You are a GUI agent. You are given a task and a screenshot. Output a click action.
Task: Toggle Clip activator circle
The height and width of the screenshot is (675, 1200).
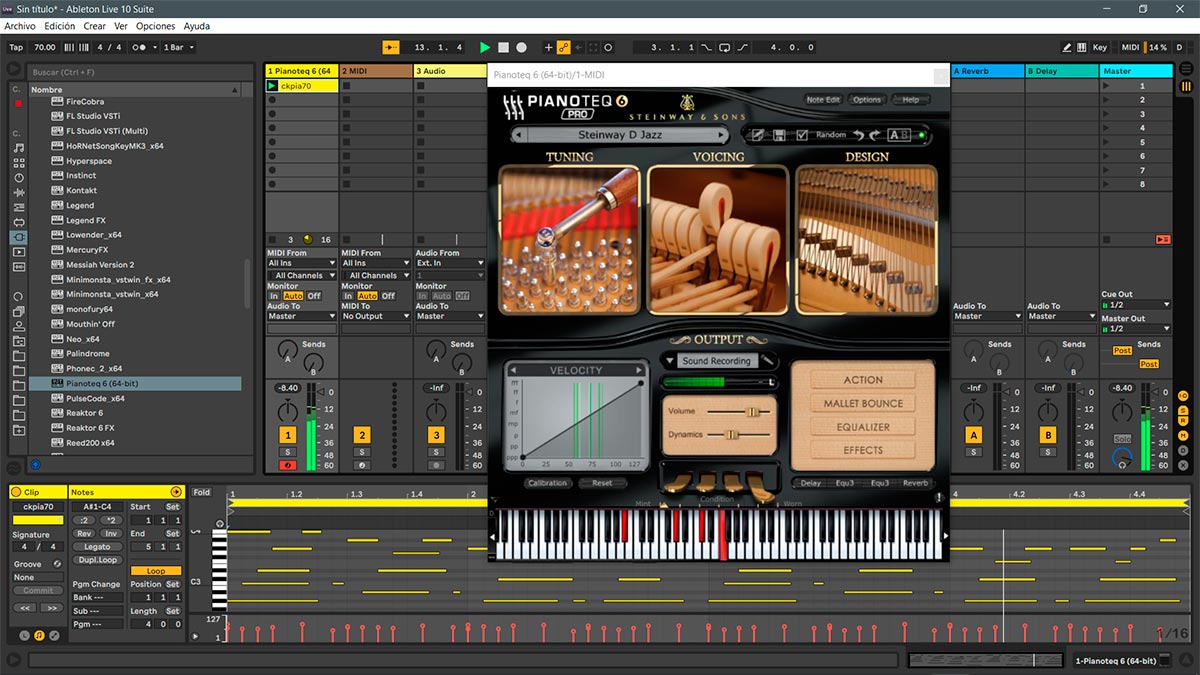[17, 492]
